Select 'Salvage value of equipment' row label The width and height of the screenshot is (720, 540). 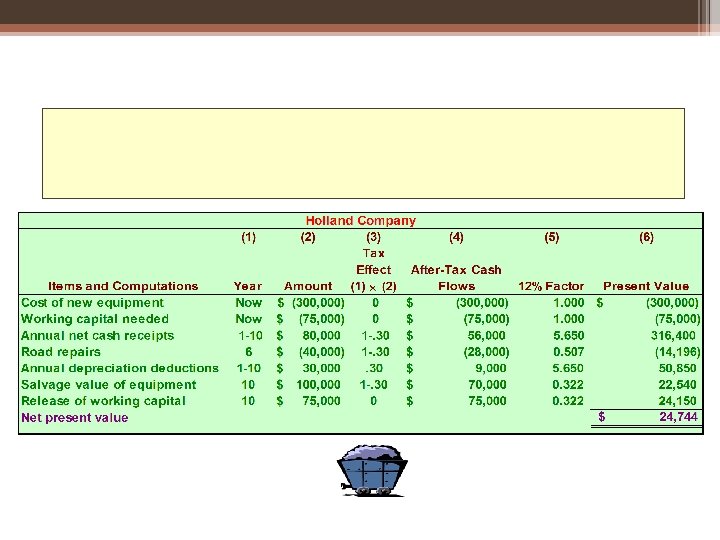point(109,385)
